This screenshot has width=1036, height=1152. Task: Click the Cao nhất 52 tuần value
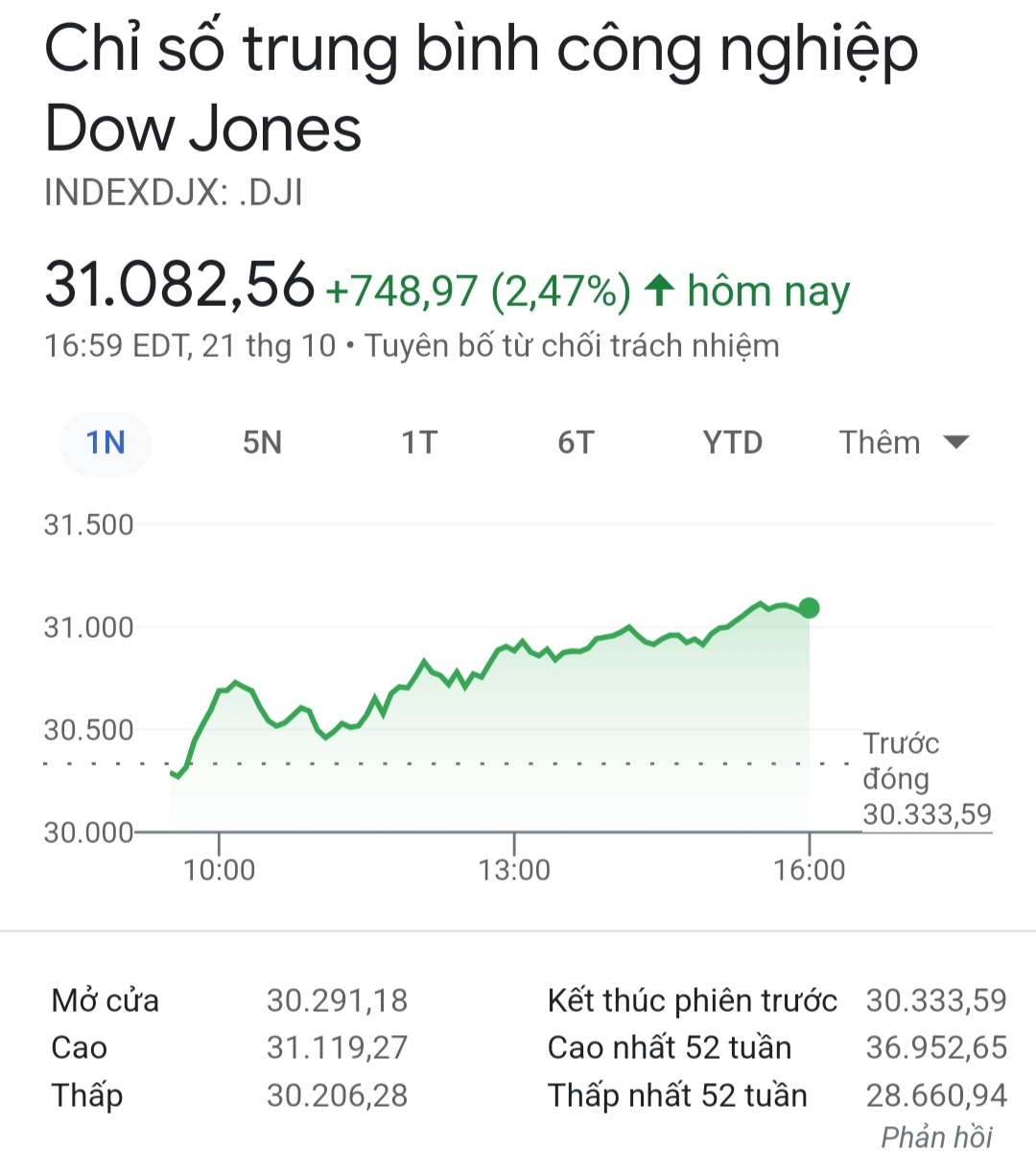[936, 1047]
